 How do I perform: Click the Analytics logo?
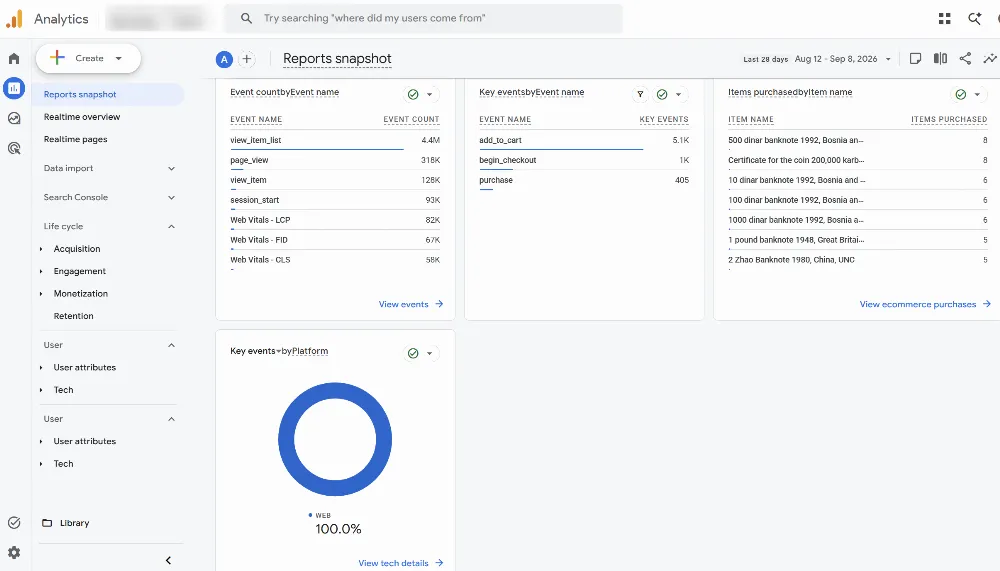coord(14,19)
